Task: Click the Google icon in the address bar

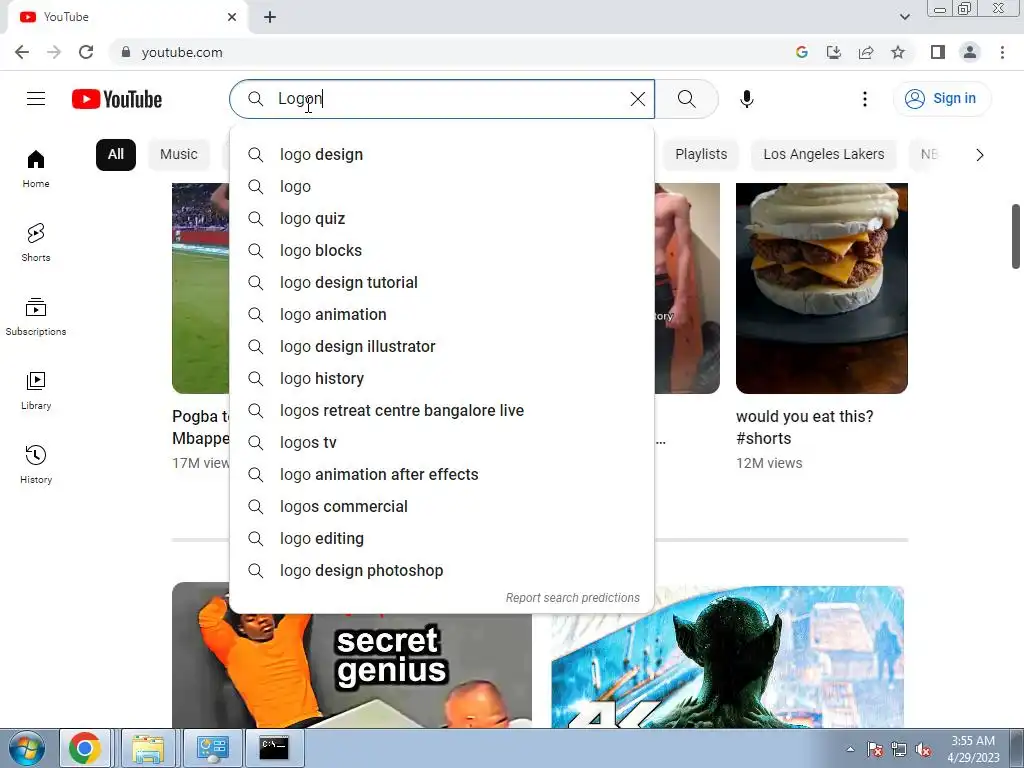Action: 801,52
